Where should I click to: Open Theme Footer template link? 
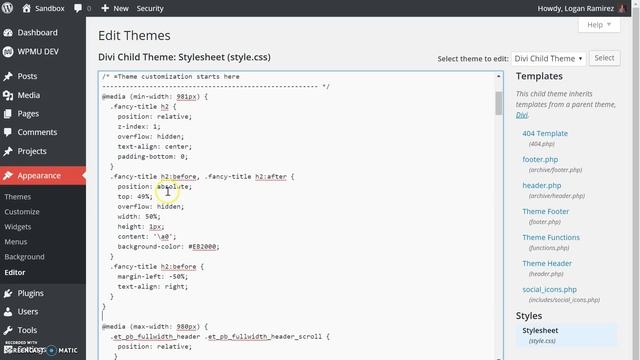coord(545,211)
